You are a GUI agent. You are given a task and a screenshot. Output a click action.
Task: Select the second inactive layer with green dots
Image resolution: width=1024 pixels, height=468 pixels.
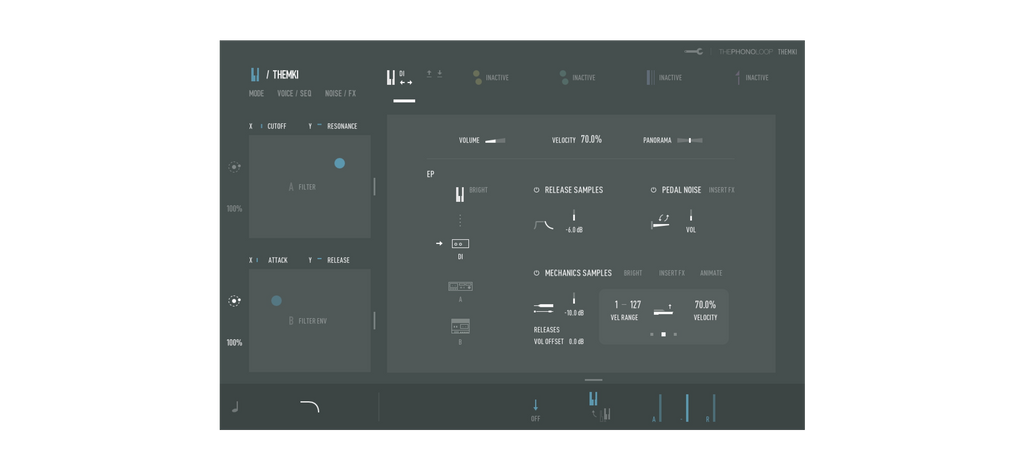click(x=564, y=78)
